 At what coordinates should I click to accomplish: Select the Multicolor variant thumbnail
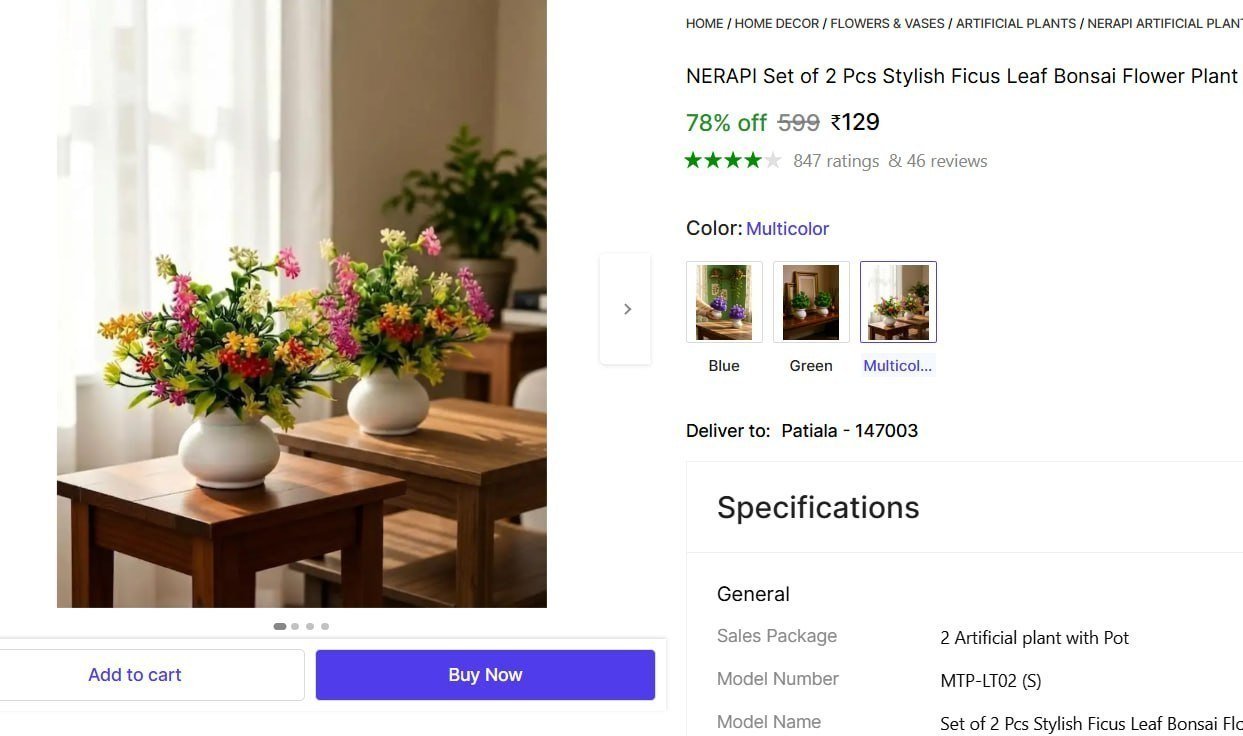(x=898, y=302)
